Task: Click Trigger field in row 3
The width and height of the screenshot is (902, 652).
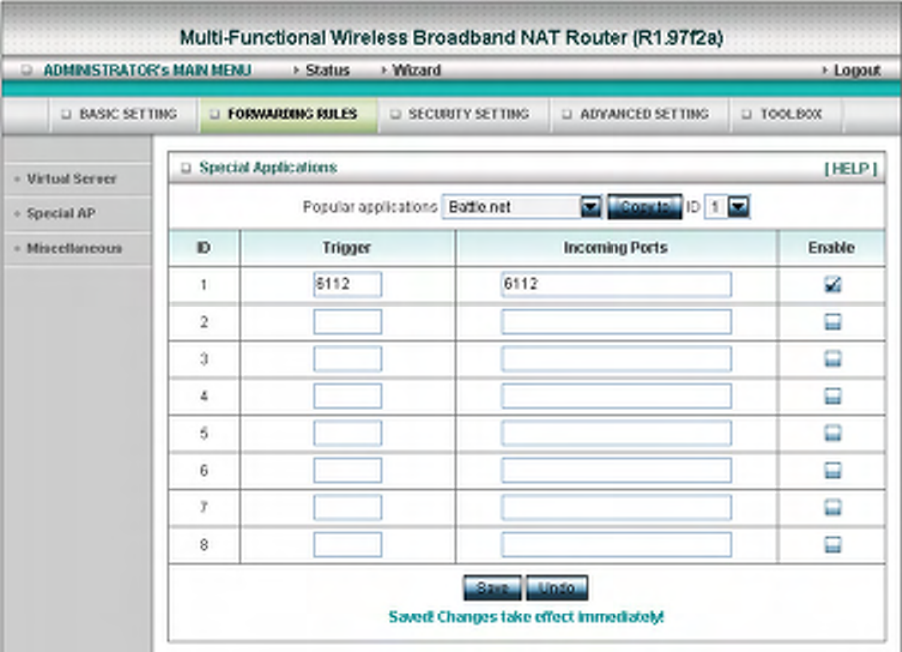Action: (347, 359)
